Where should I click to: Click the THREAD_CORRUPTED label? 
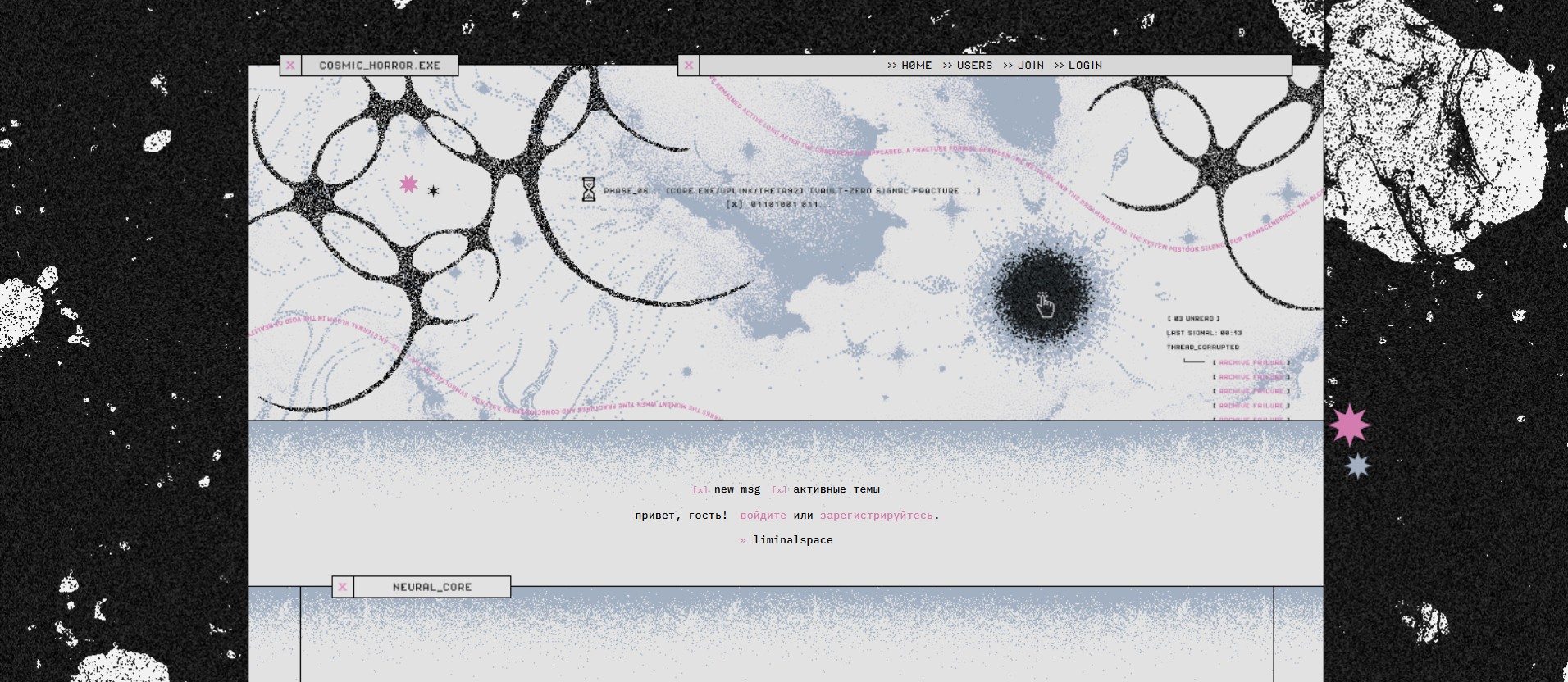1203,347
